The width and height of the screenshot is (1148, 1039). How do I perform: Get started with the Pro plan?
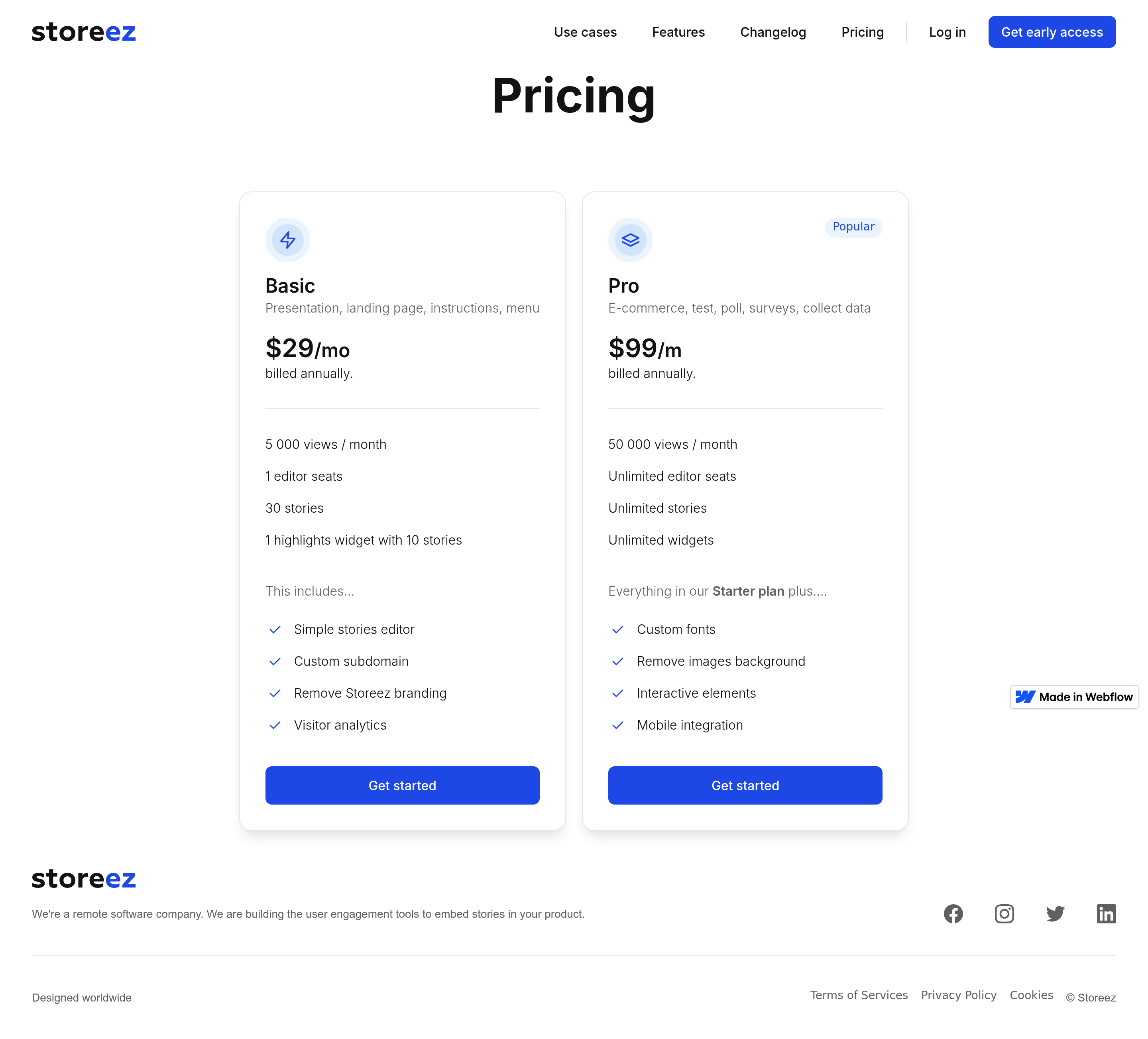tap(745, 785)
